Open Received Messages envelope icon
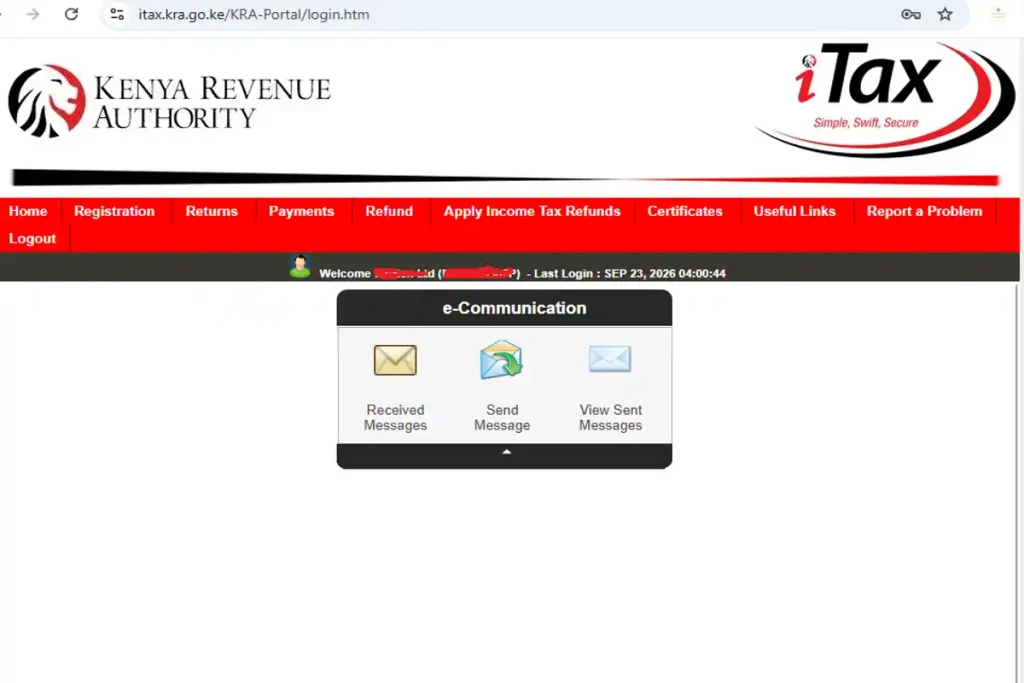The width and height of the screenshot is (1024, 683). (395, 360)
